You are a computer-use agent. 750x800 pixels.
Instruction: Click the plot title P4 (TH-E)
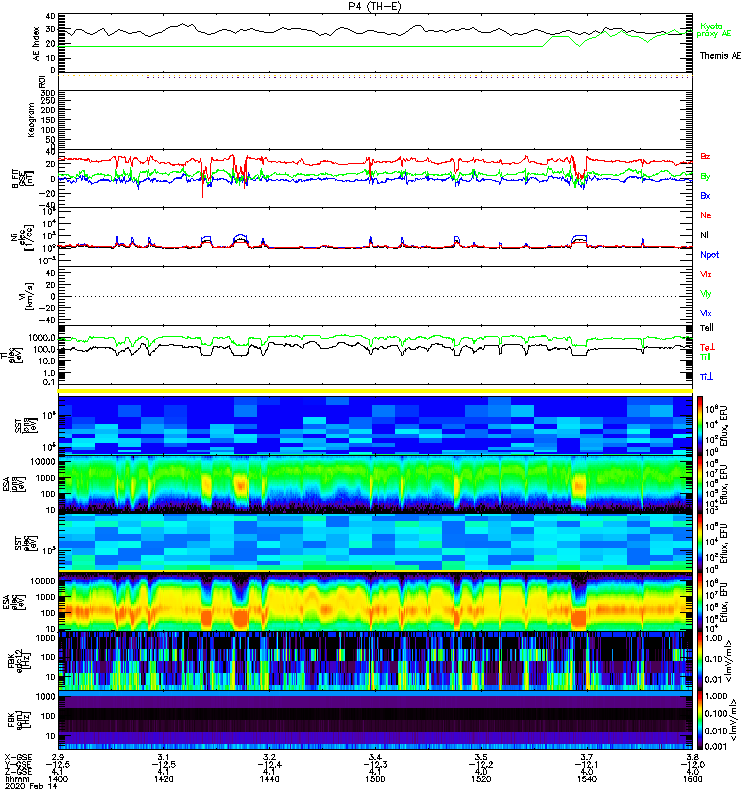click(x=375, y=6)
